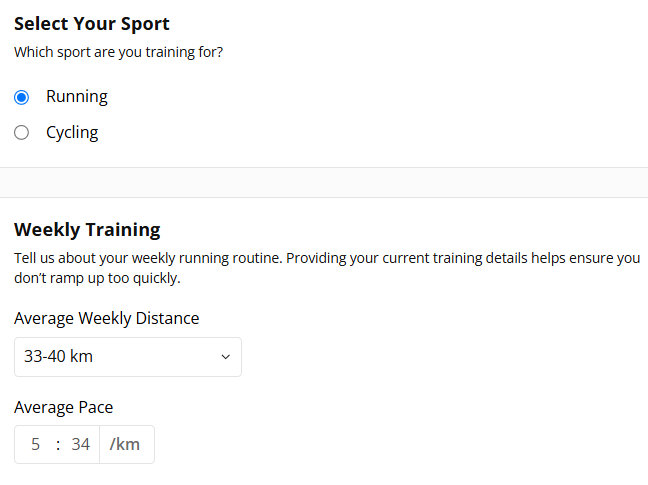Click the 'Which sport are you training for?' text
The width and height of the screenshot is (648, 485).
tap(118, 51)
